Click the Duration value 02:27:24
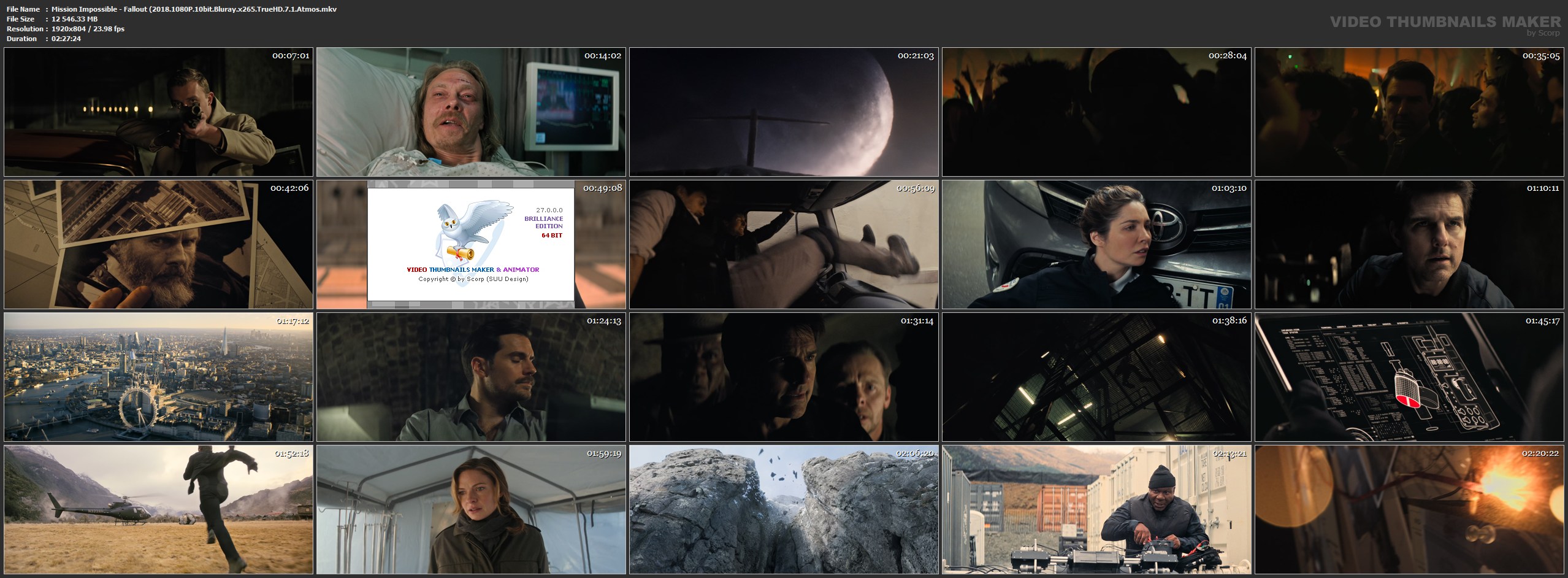This screenshot has width=1568, height=578. pos(66,39)
